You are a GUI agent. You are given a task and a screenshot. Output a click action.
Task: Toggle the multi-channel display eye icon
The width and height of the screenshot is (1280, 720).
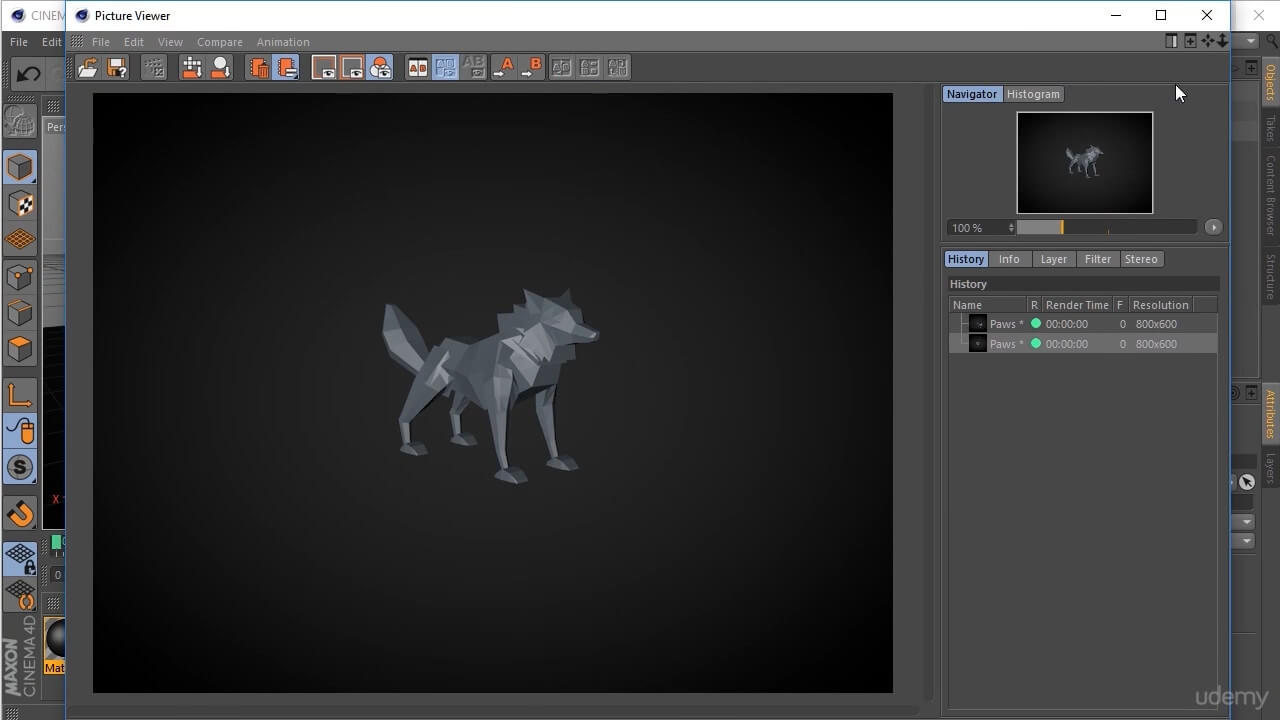380,67
